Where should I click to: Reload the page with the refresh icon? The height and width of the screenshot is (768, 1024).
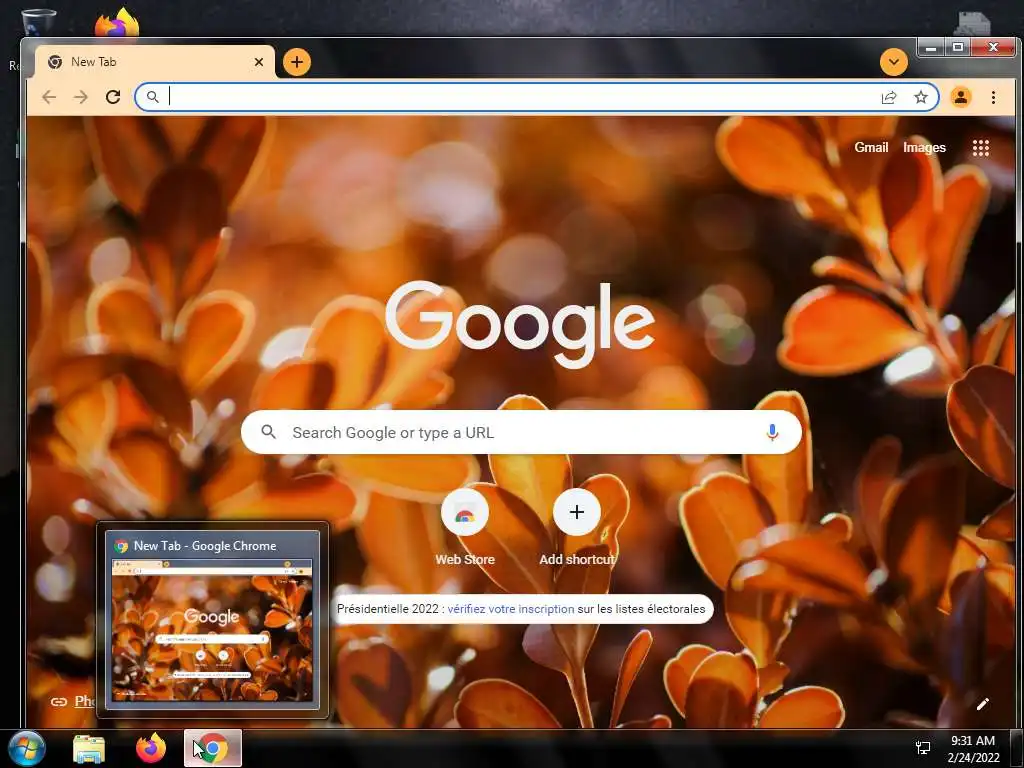(x=113, y=97)
